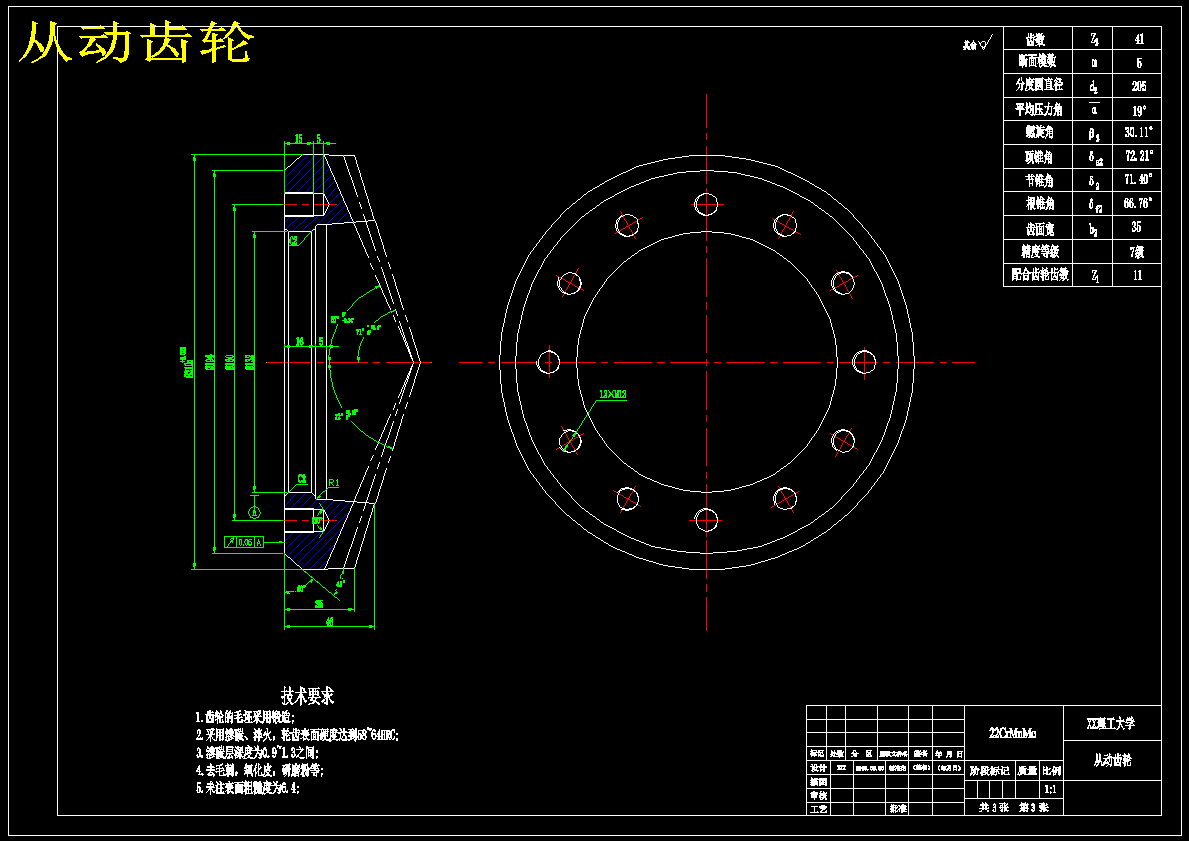
Task: Select the 15 width dimension at section top
Action: (x=298, y=139)
